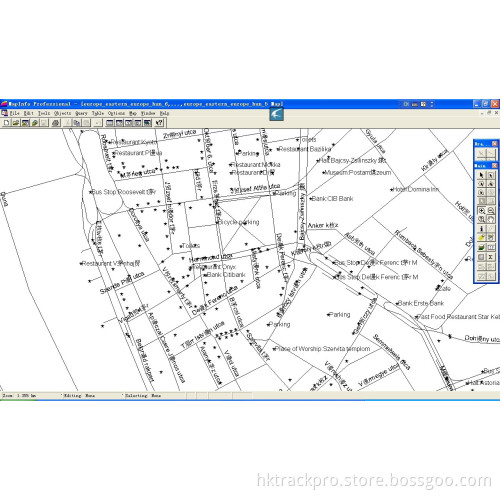Click the Print icon in toolbar
This screenshot has width=500, height=500.
pyautogui.click(x=56, y=123)
